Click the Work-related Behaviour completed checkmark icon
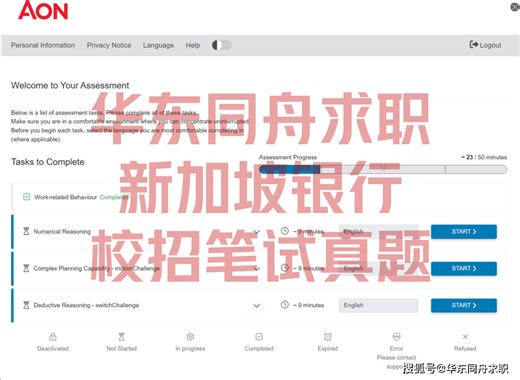 click(x=26, y=197)
